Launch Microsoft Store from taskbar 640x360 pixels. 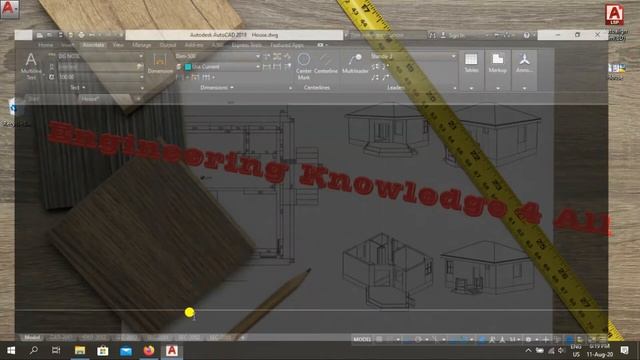[102, 351]
